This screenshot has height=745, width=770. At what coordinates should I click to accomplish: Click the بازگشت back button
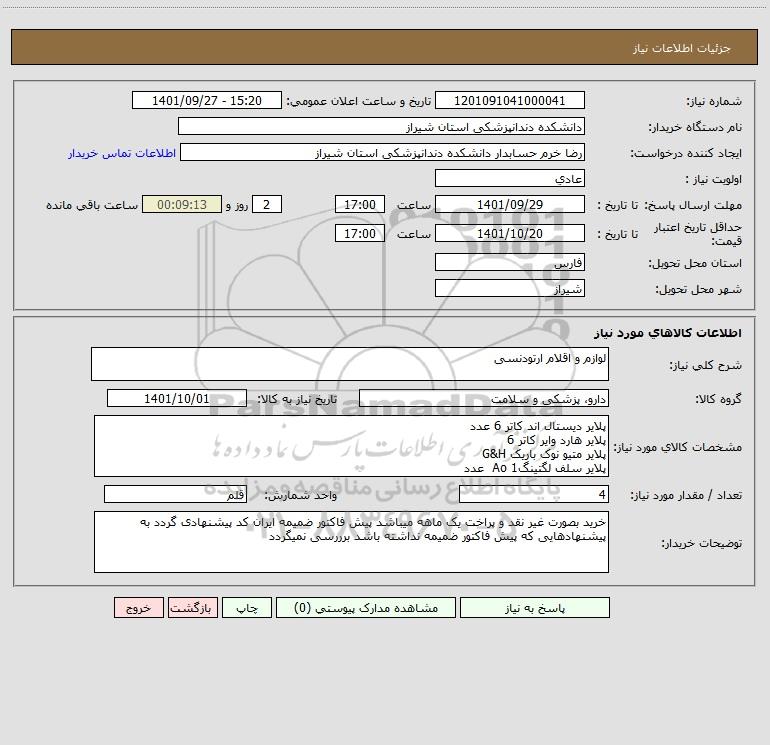click(x=192, y=607)
